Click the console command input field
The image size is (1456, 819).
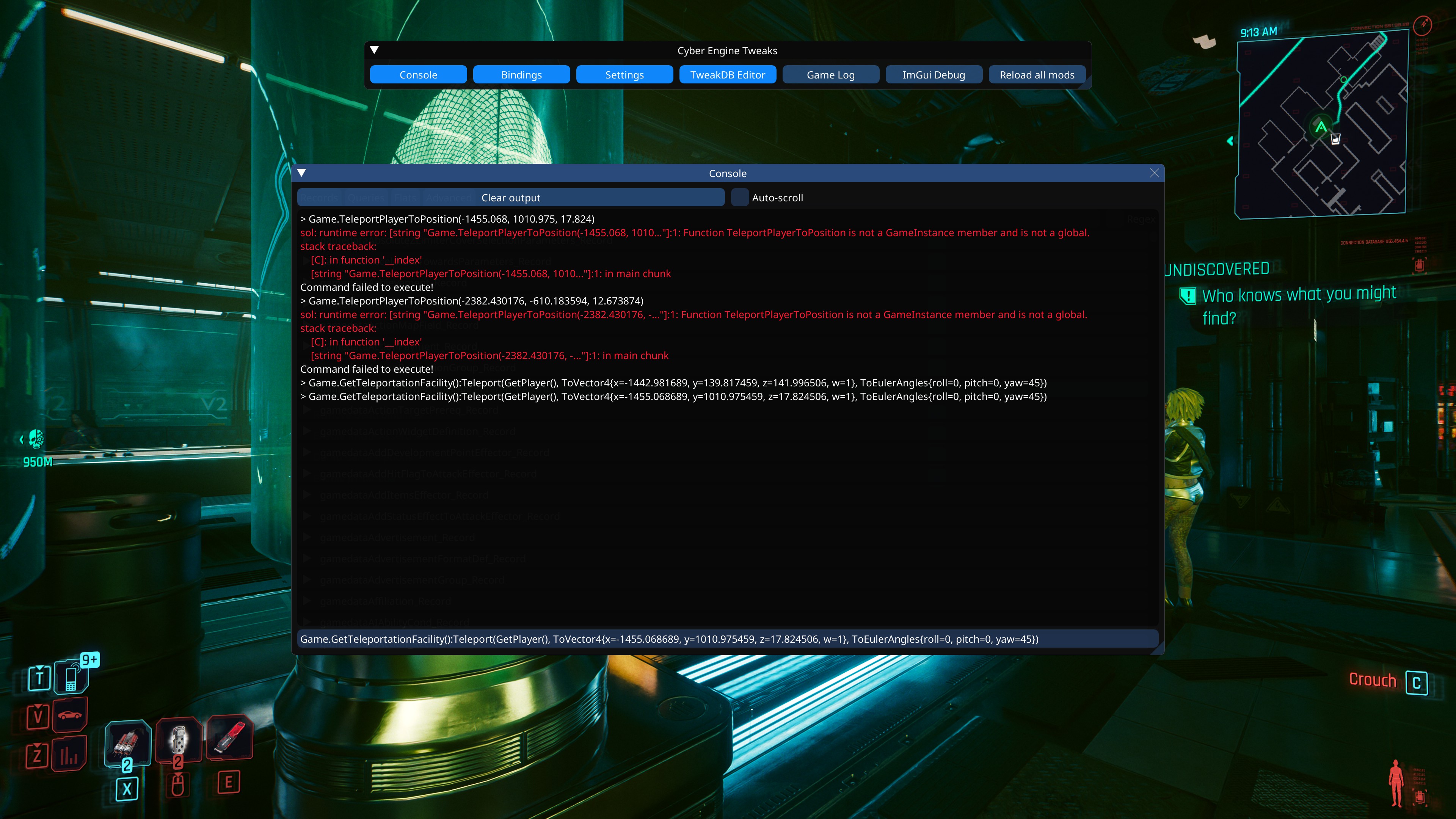coord(727,639)
